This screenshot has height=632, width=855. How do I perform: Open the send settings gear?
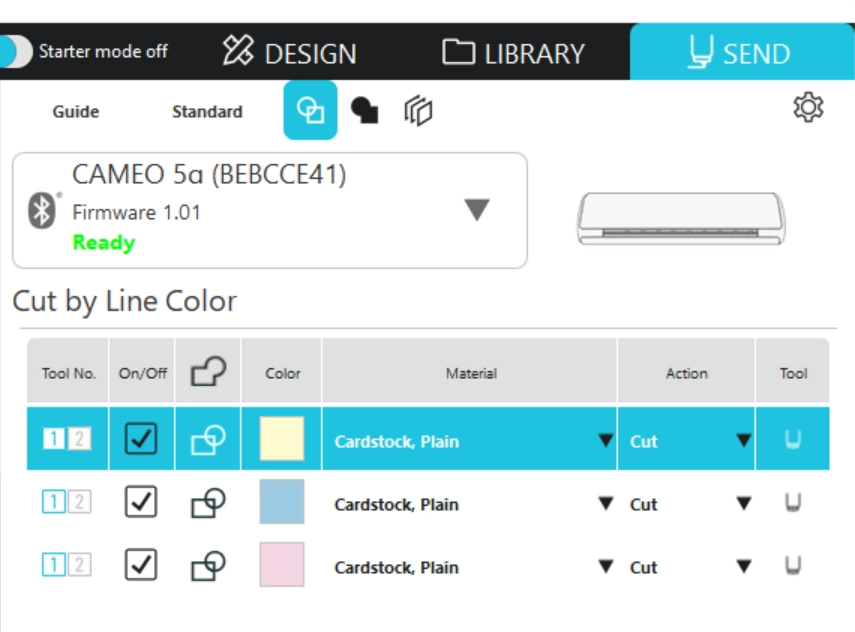(808, 108)
